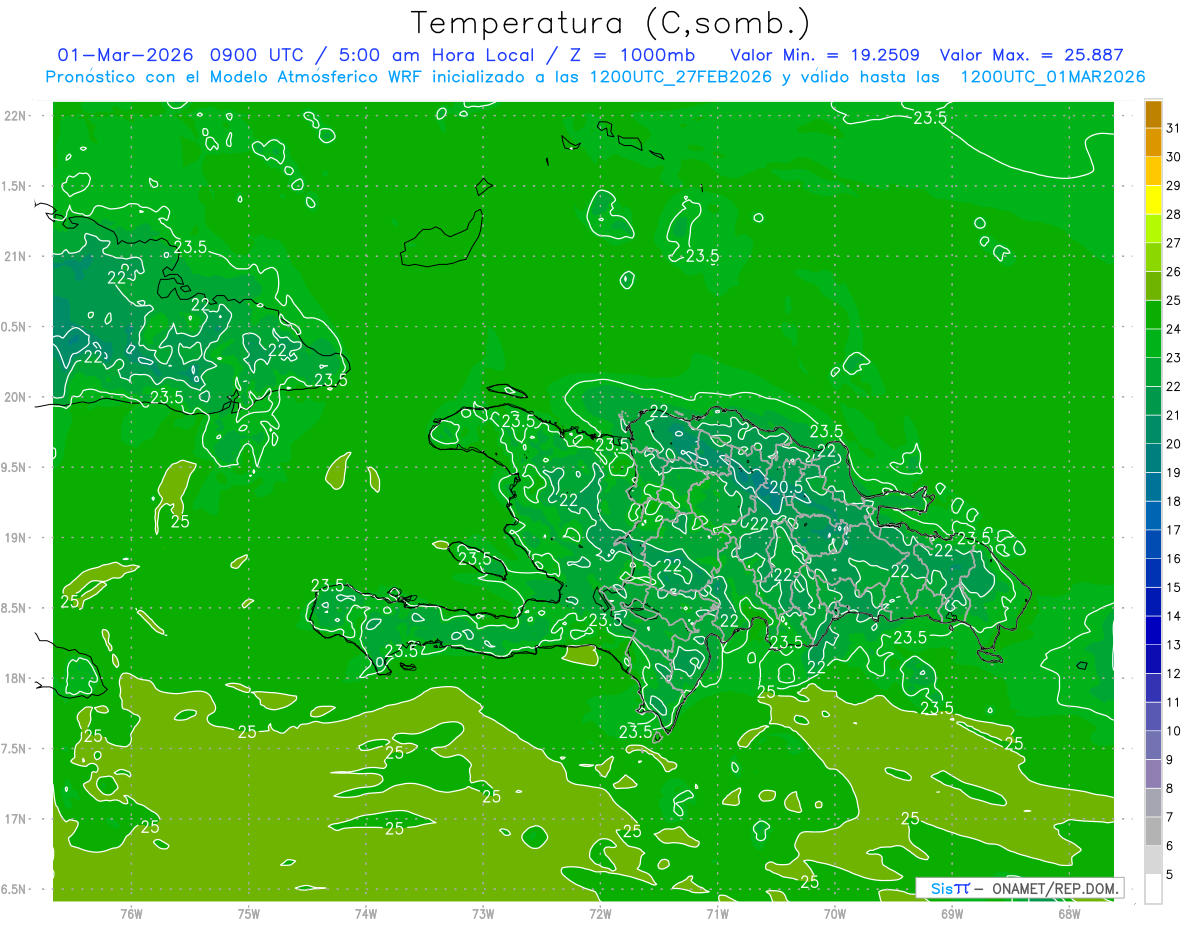The image size is (1200, 927).
Task: Click the color legend value "10"
Action: pos(1174,731)
